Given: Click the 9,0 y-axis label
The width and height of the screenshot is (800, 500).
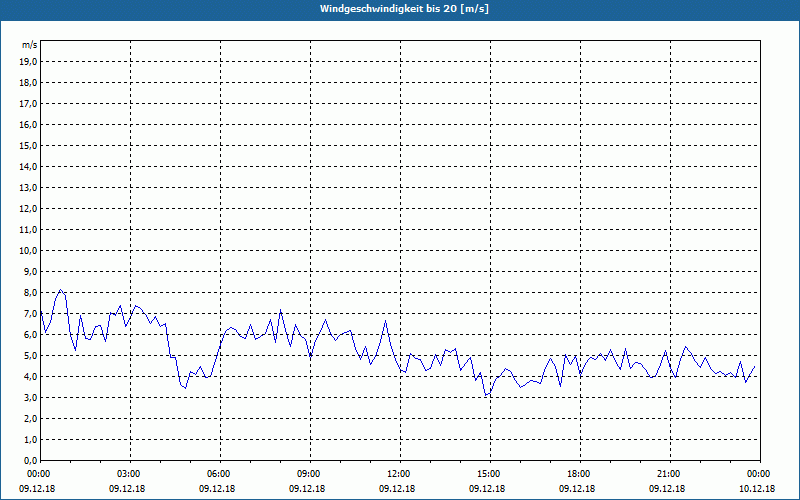Looking at the screenshot, I should (x=31, y=271).
